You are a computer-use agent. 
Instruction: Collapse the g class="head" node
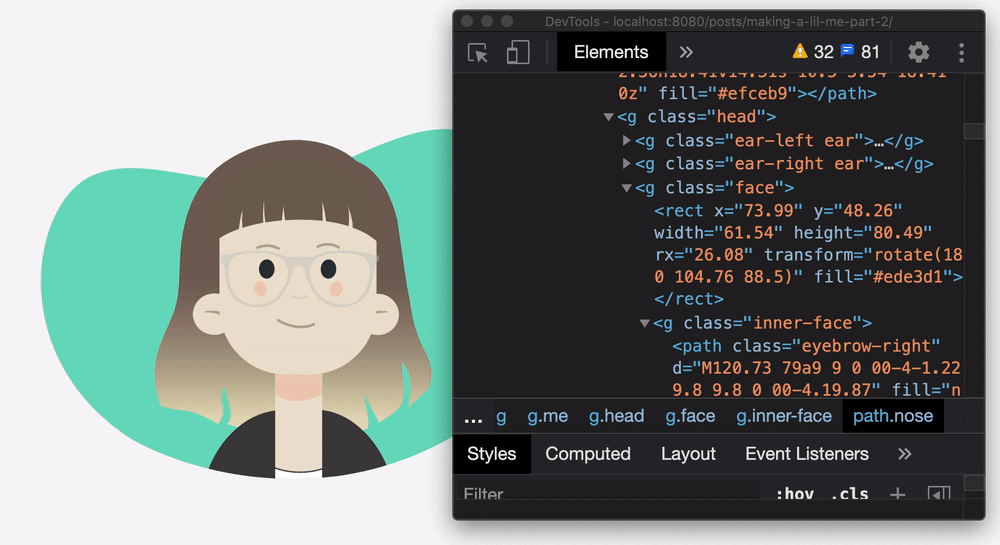[608, 117]
